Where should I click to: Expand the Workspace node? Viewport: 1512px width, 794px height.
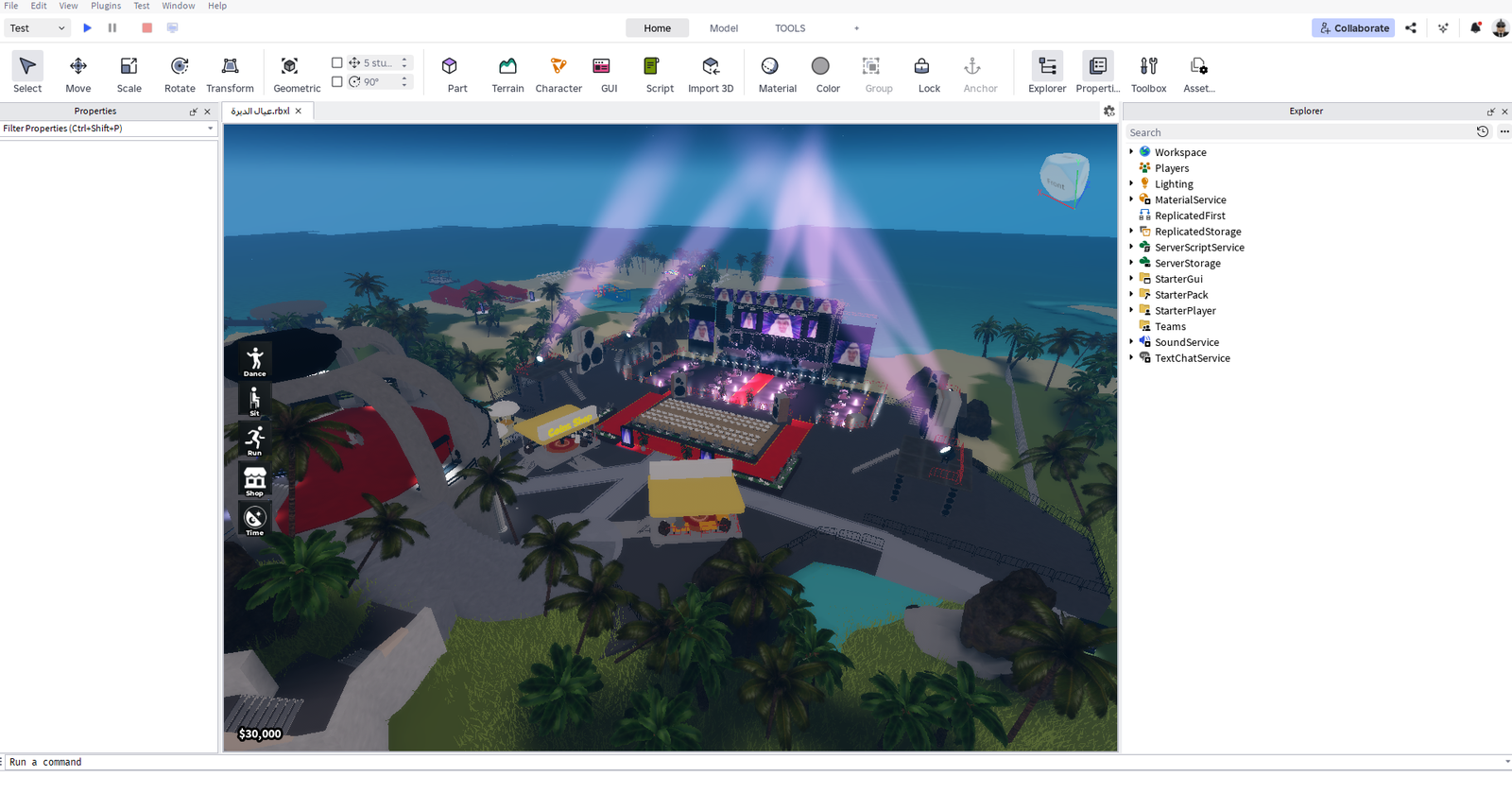coord(1131,151)
